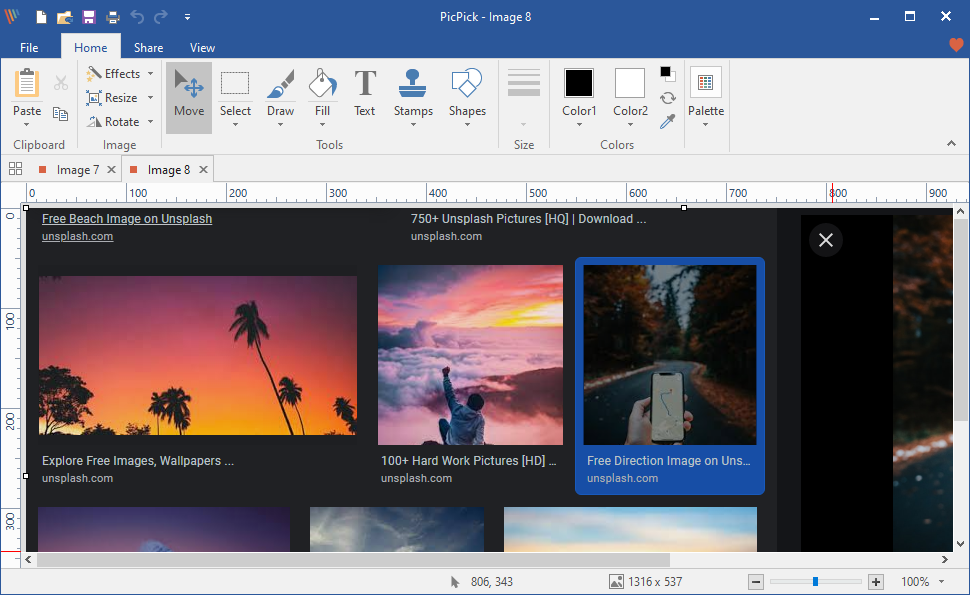
Task: Click the New document icon in title bar
Action: coord(41,17)
